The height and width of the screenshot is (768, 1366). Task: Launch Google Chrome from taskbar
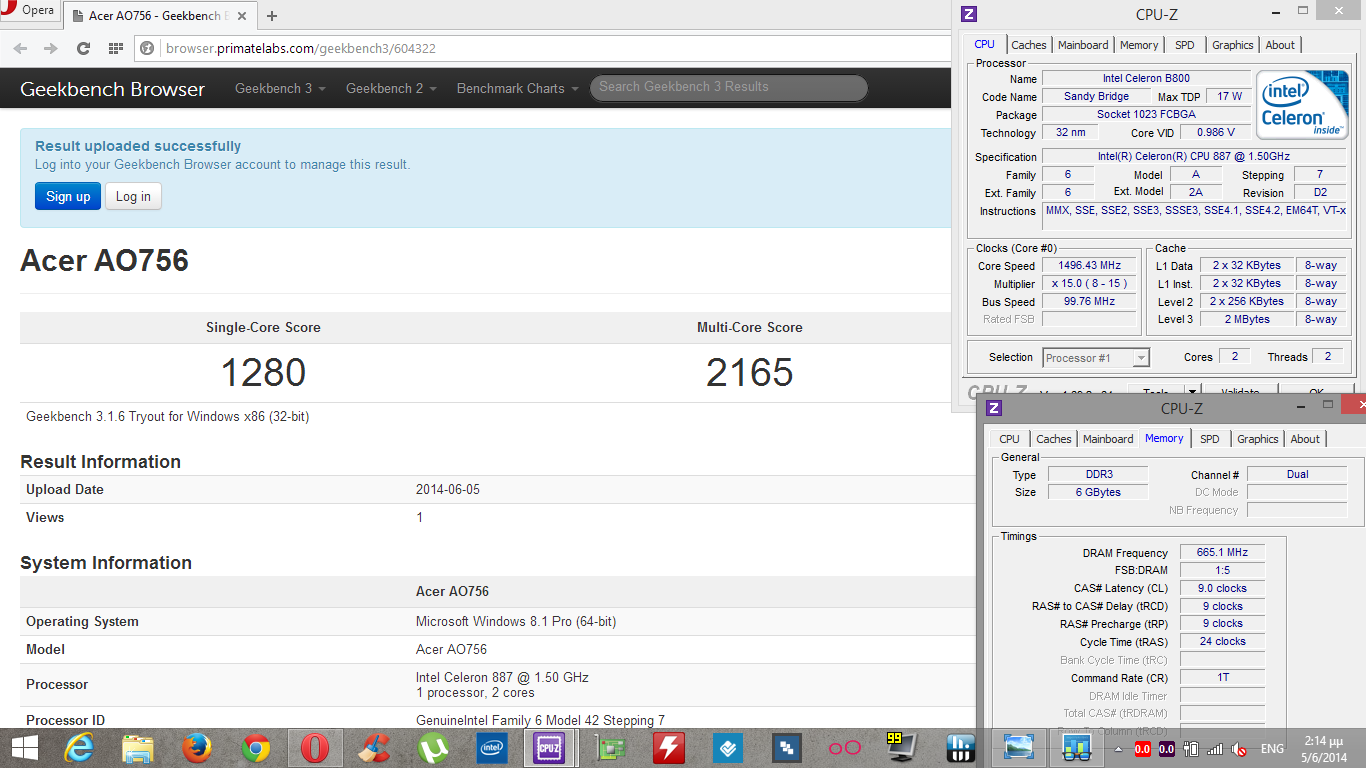pos(256,747)
